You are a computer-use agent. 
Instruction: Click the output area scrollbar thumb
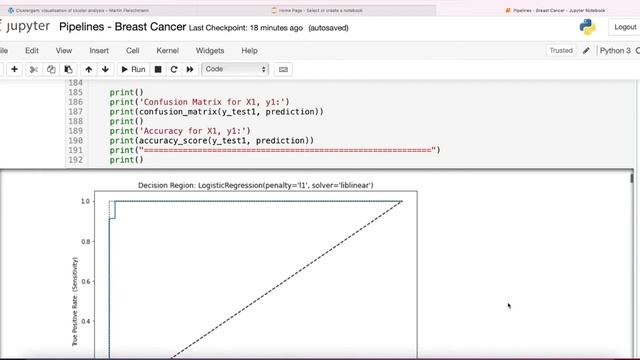pyautogui.click(x=631, y=178)
